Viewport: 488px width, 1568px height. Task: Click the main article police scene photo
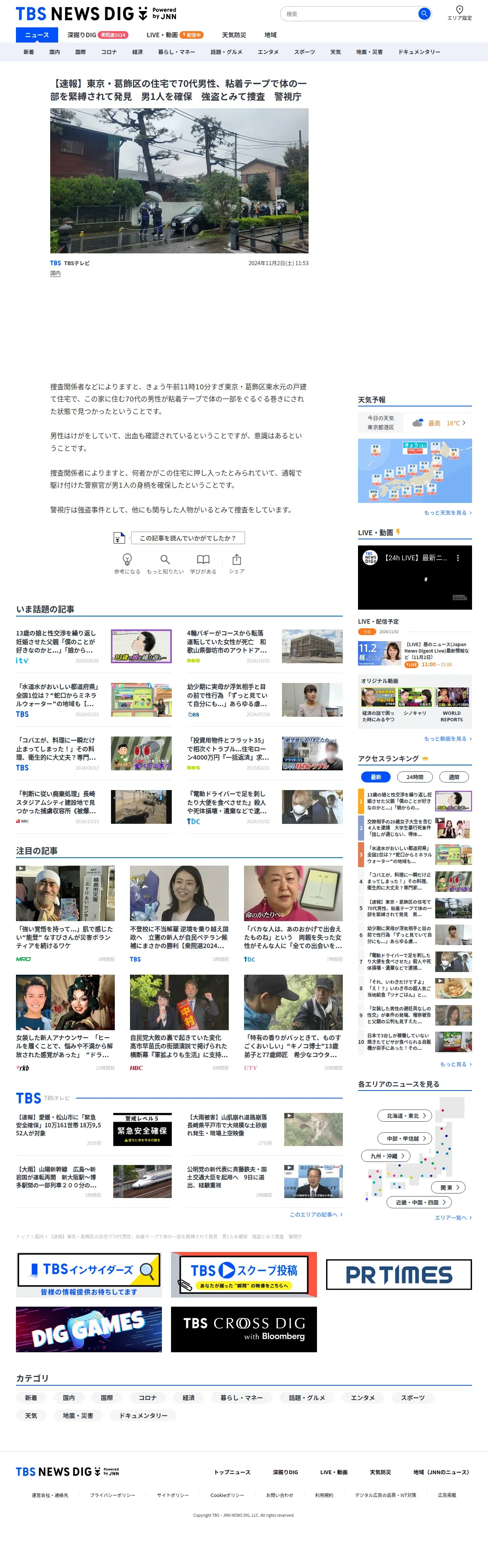point(179,181)
